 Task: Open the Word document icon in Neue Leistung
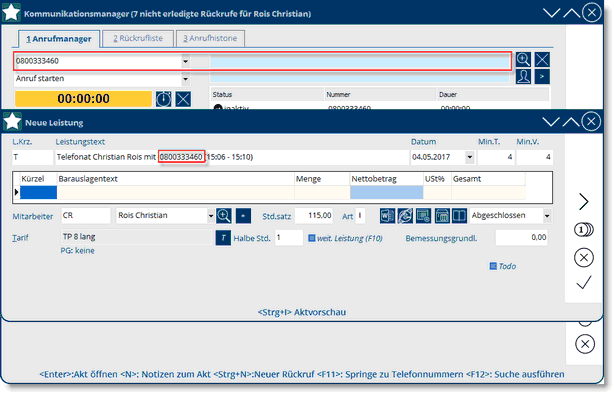[387, 216]
